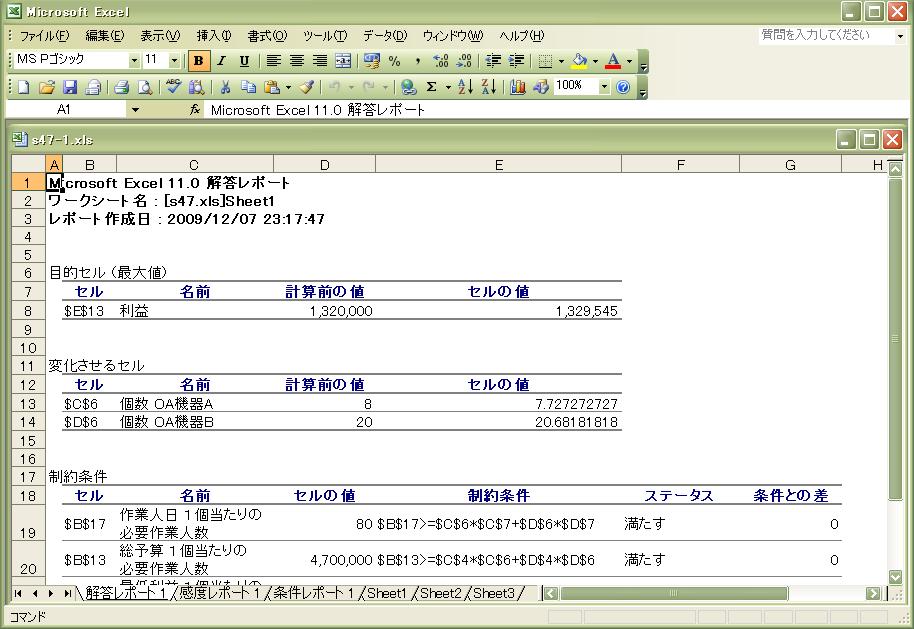
Task: Click the insert function fx button
Action: point(195,110)
